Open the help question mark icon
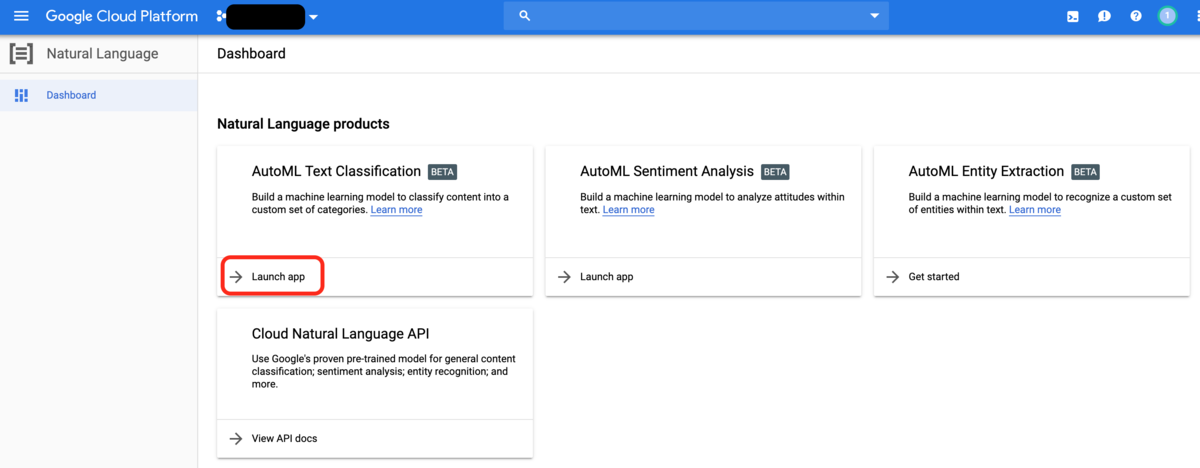The width and height of the screenshot is (1200, 468). click(1136, 16)
